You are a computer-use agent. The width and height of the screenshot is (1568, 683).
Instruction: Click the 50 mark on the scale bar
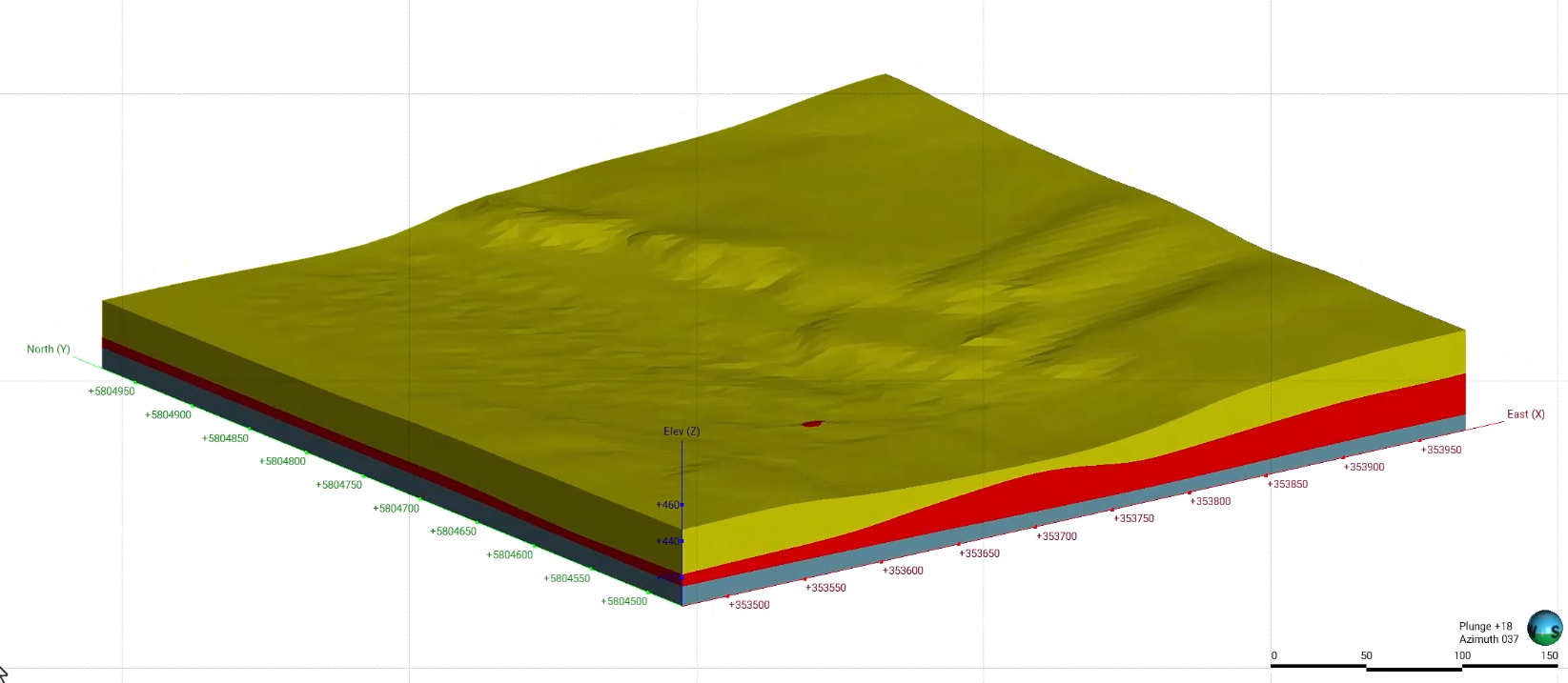[1366, 655]
